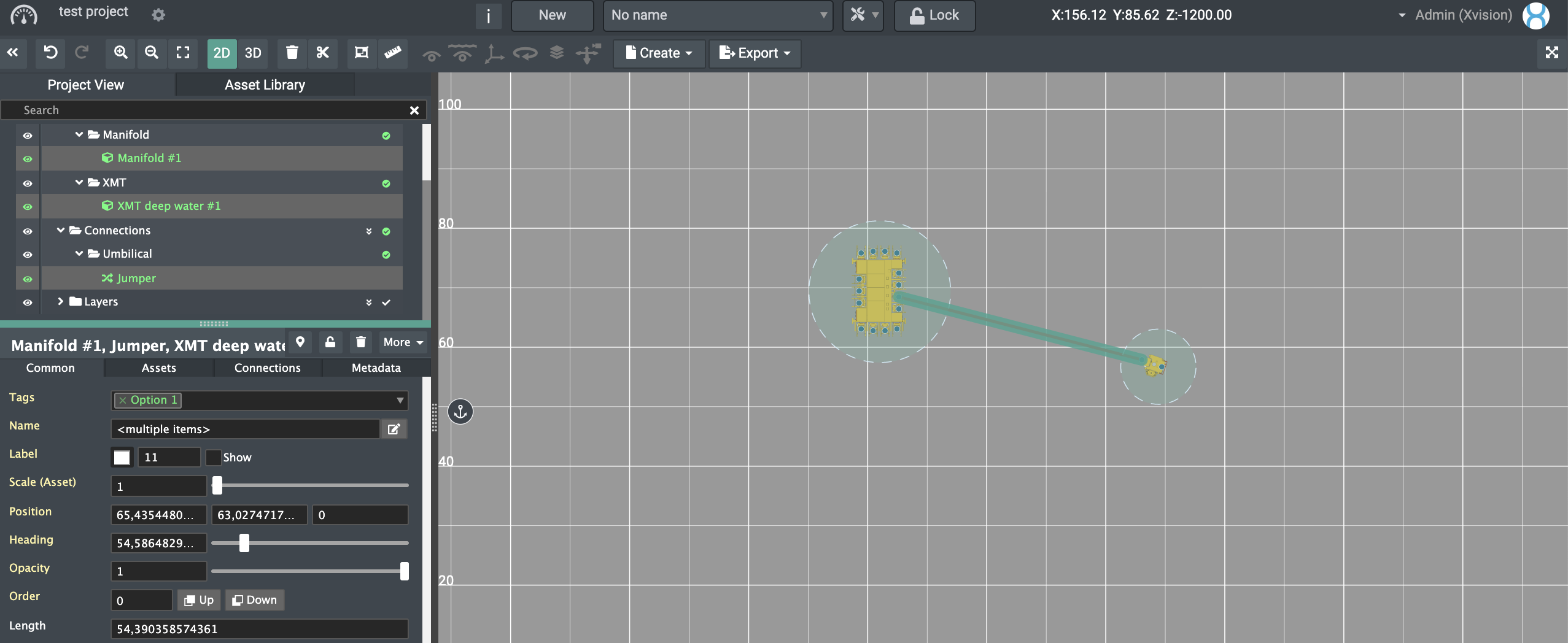Click the anchor icon on canvas
The image size is (1568, 643).
click(x=460, y=412)
